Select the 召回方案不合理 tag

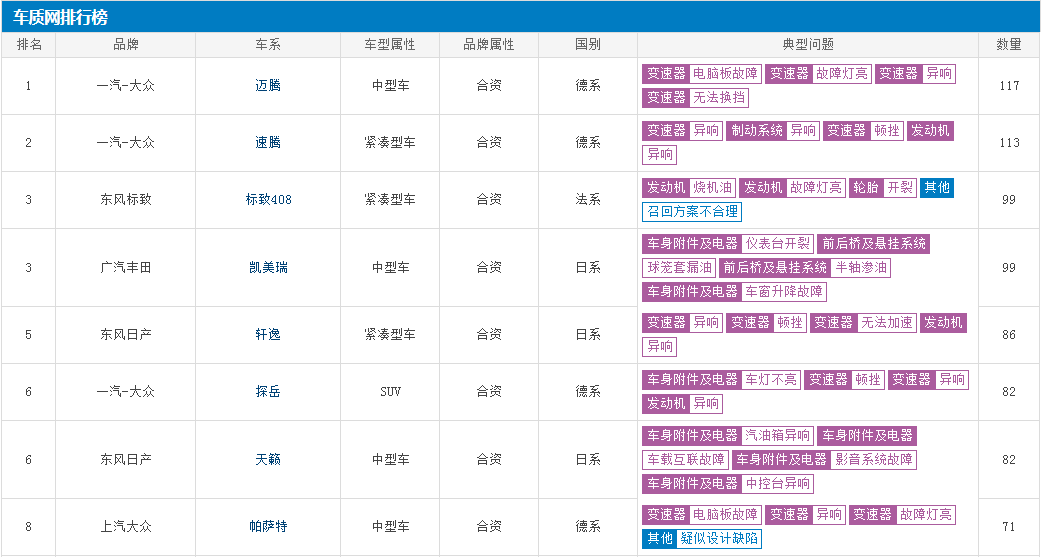coord(692,212)
